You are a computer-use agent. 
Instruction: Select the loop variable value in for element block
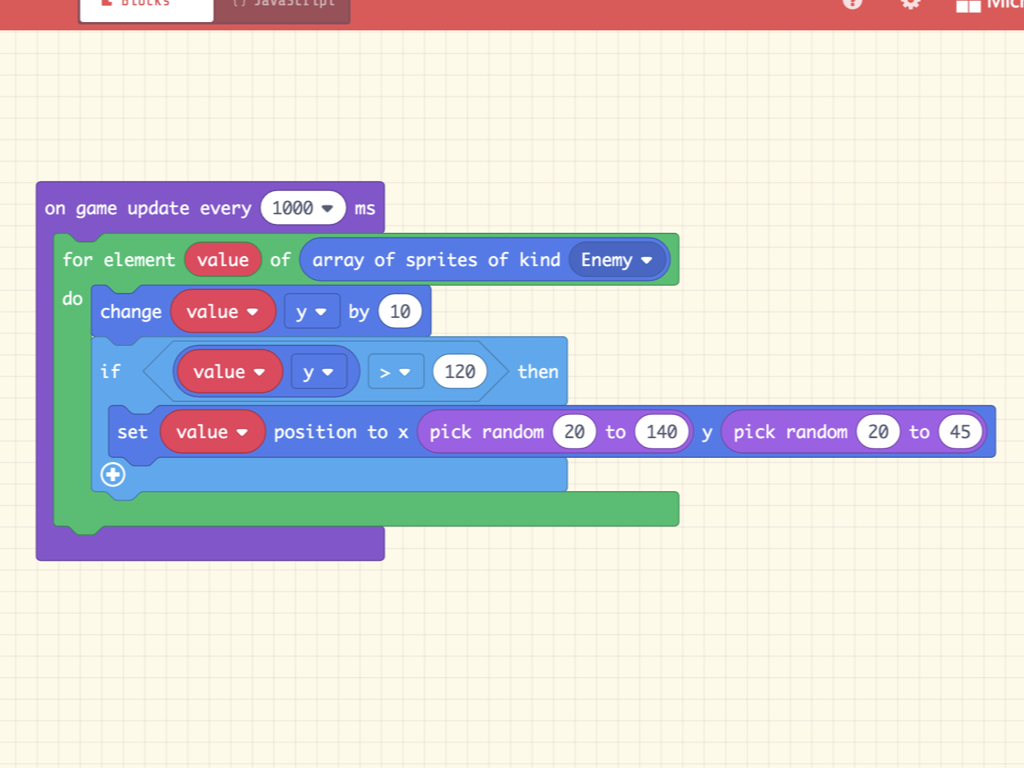[223, 260]
